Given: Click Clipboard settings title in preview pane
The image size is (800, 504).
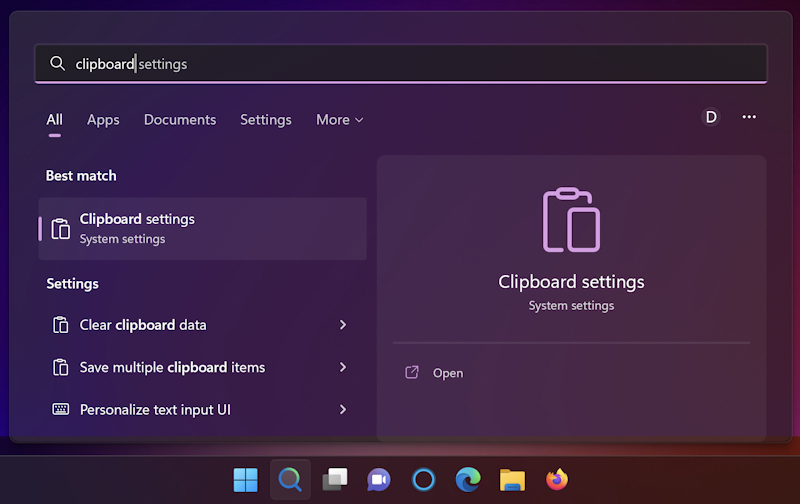Looking at the screenshot, I should (x=571, y=282).
